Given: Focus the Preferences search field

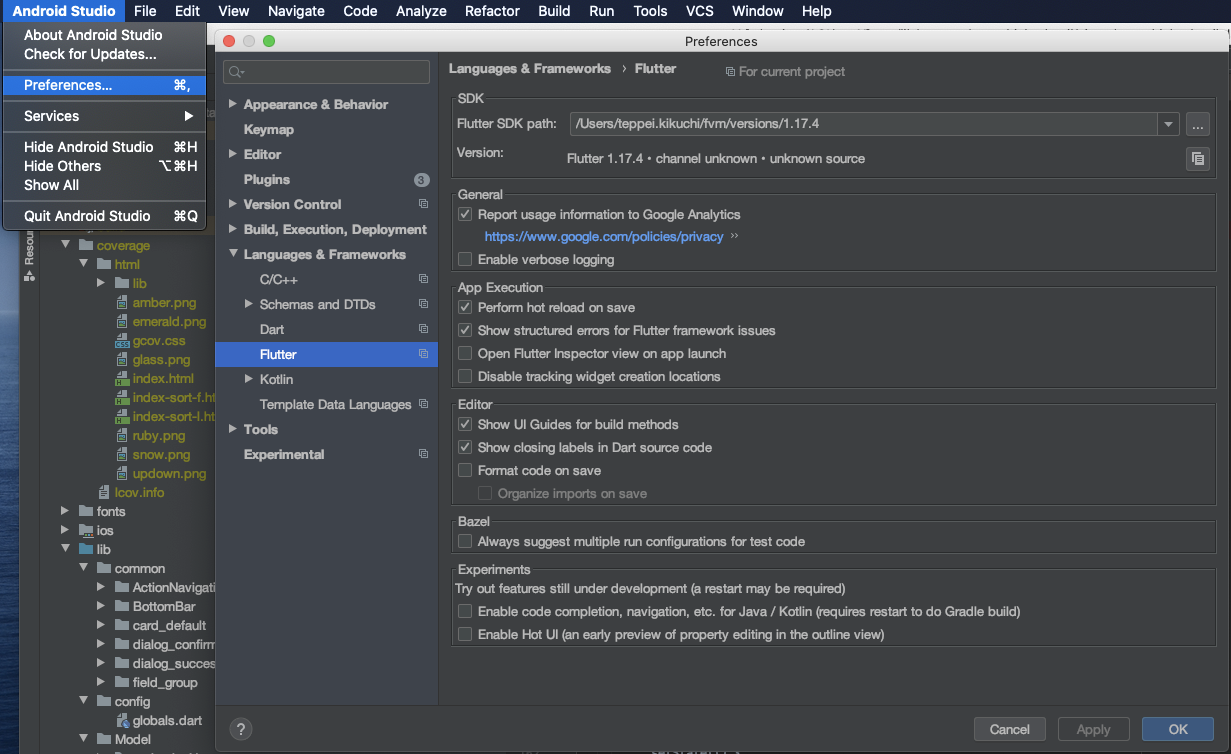Looking at the screenshot, I should (x=327, y=72).
